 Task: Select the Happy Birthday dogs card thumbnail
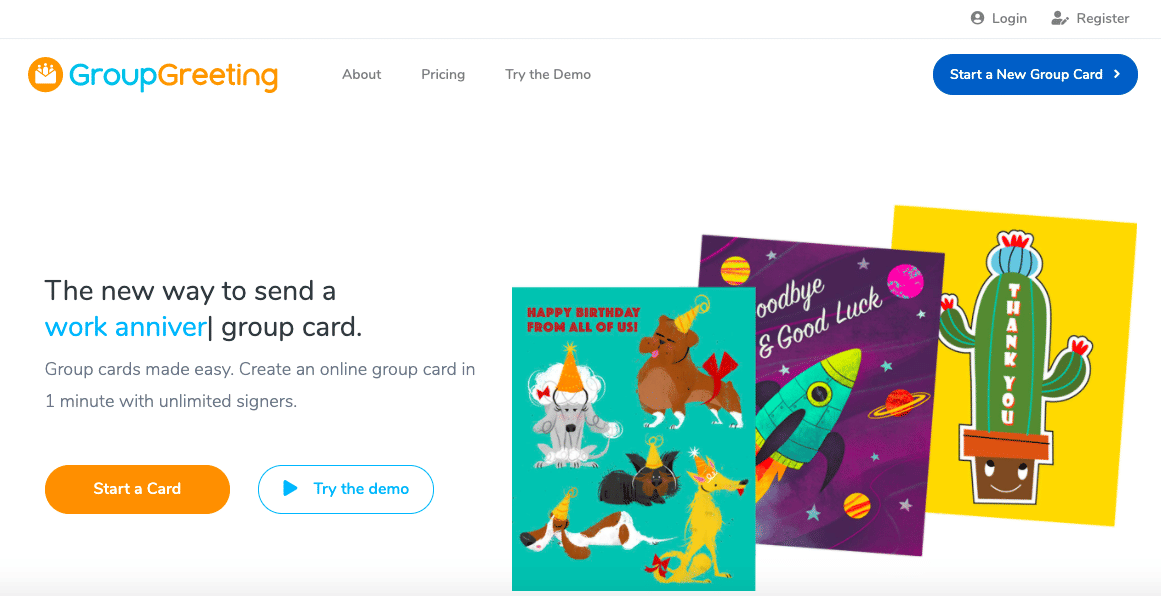point(633,439)
